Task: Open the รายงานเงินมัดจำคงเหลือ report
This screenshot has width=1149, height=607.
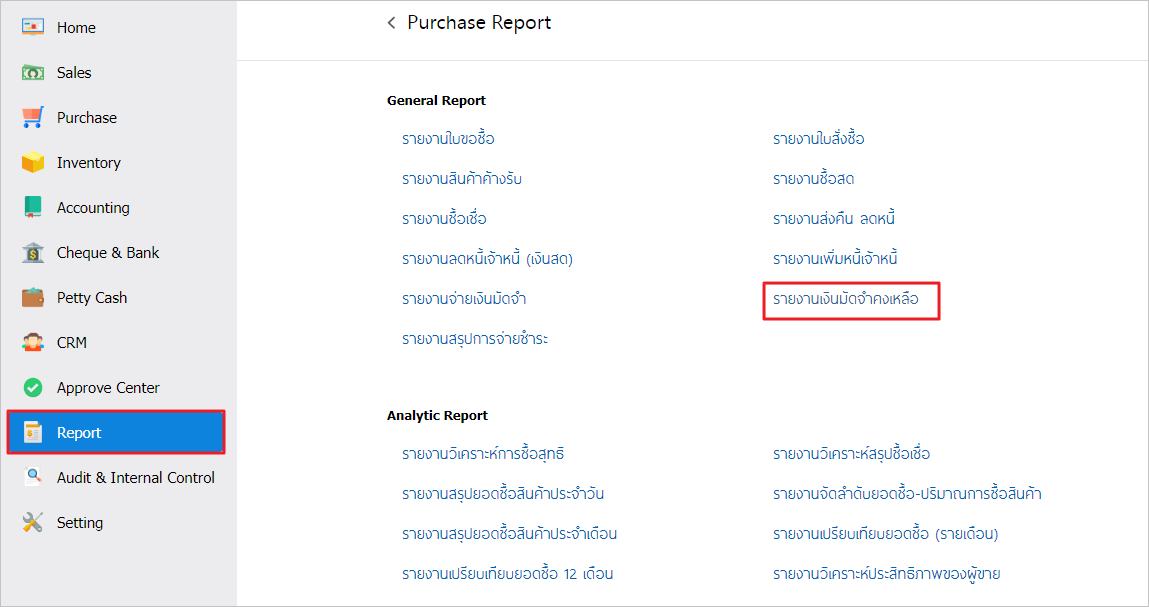Action: click(x=846, y=298)
